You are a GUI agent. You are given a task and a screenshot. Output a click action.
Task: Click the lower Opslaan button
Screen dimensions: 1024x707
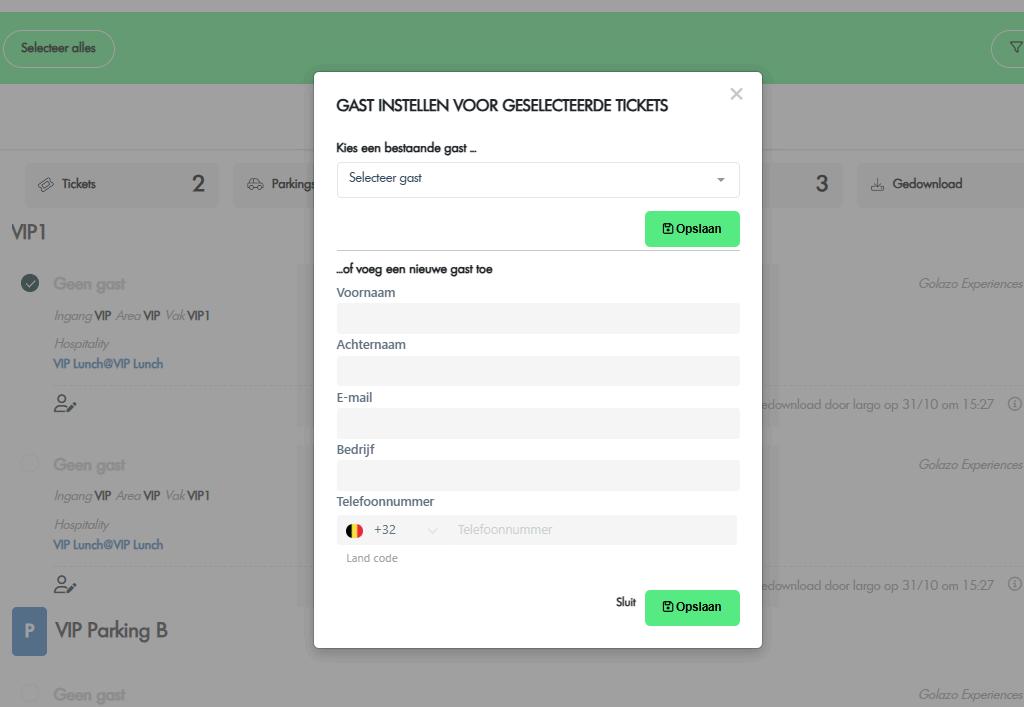(x=692, y=607)
